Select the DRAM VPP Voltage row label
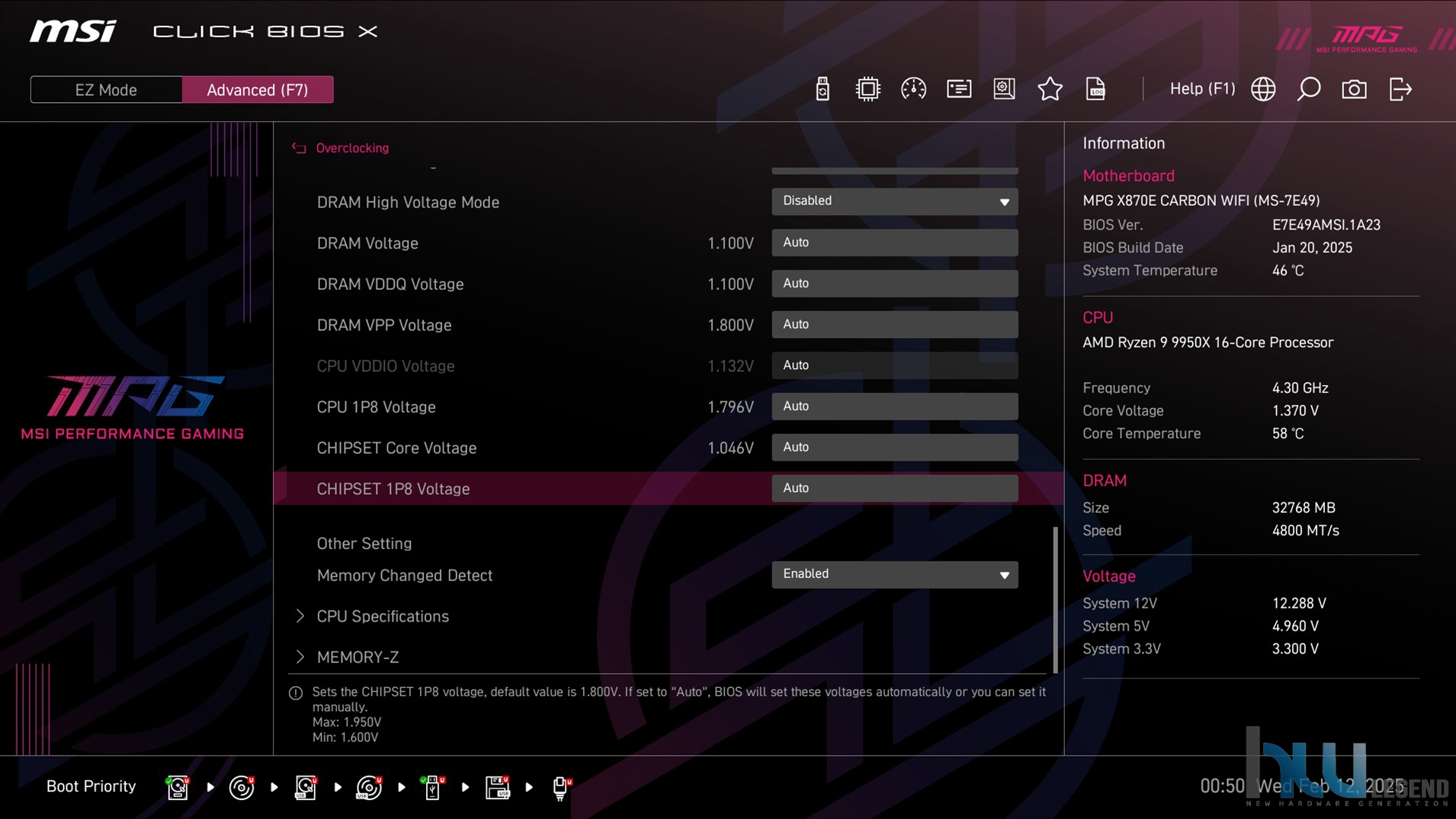The image size is (1456, 819). click(384, 326)
